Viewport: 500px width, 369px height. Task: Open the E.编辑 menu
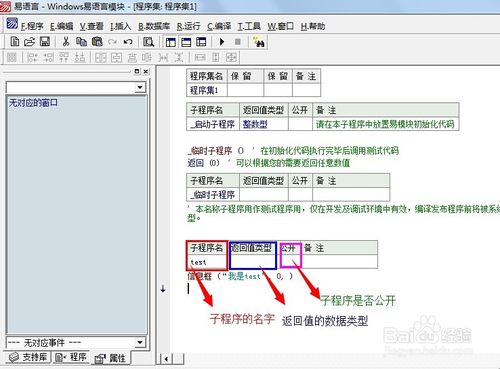(x=62, y=26)
